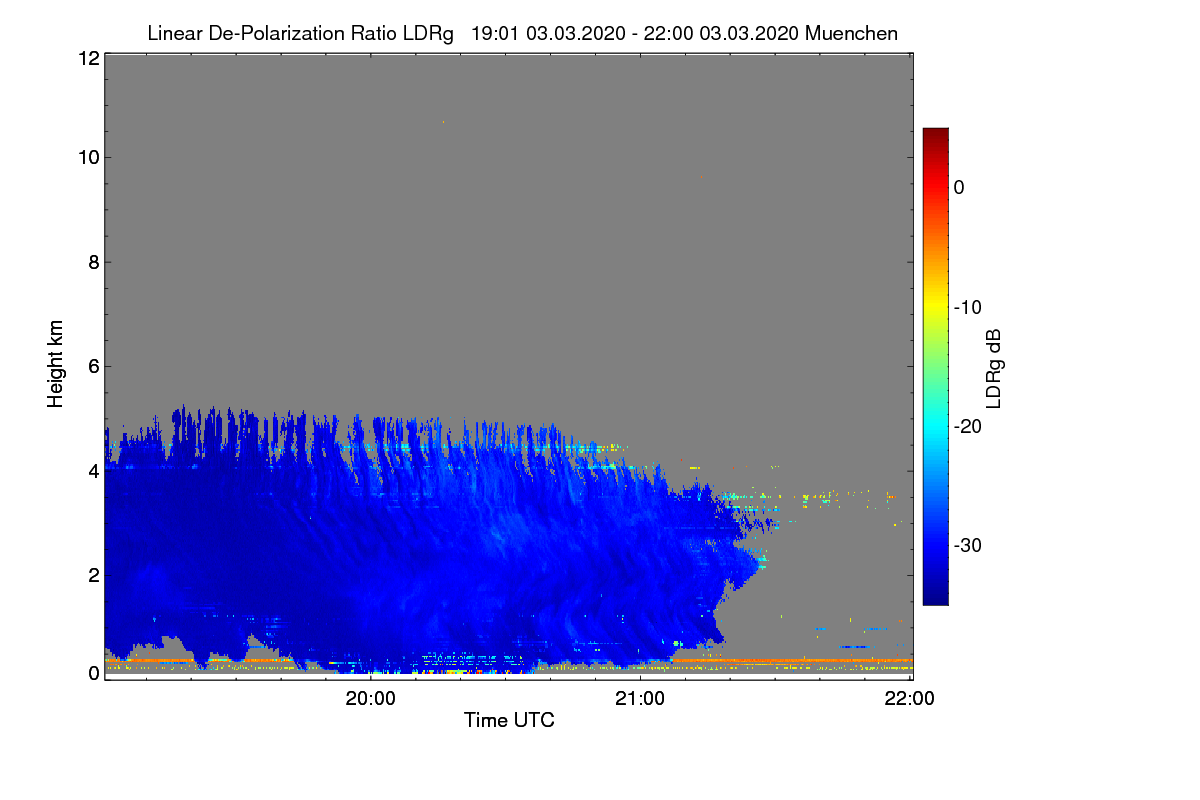Click the 10 km height tick label
1200x800 pixels.
pyautogui.click(x=87, y=157)
